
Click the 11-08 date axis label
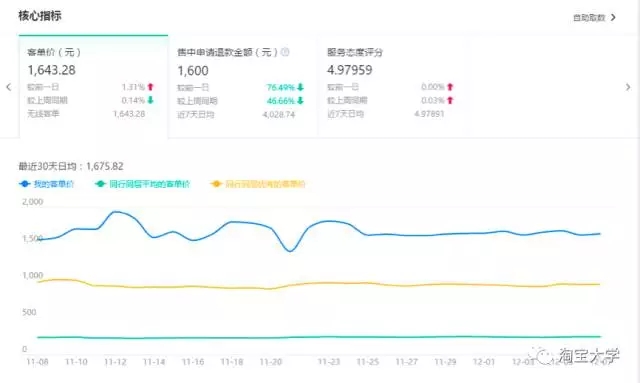pyautogui.click(x=37, y=362)
